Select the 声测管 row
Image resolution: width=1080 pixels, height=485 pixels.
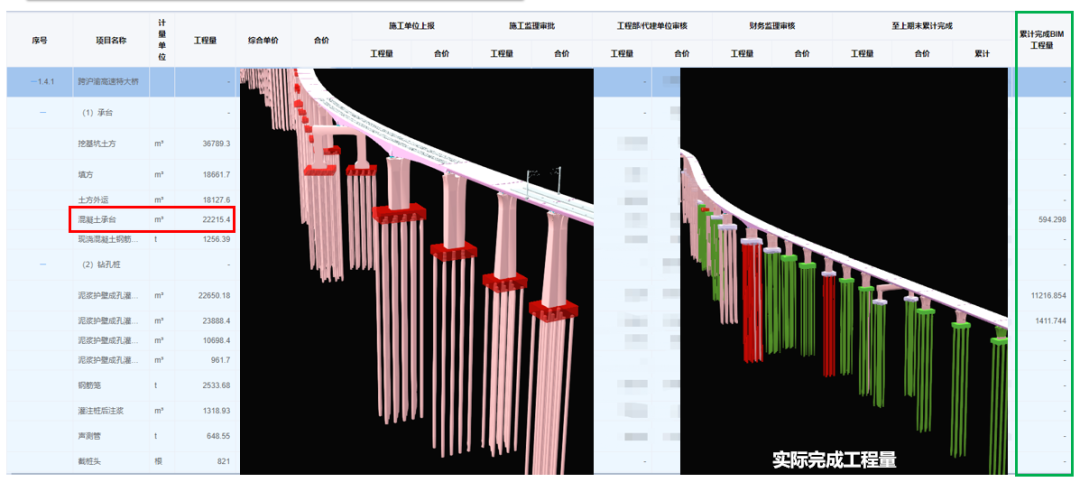92,436
